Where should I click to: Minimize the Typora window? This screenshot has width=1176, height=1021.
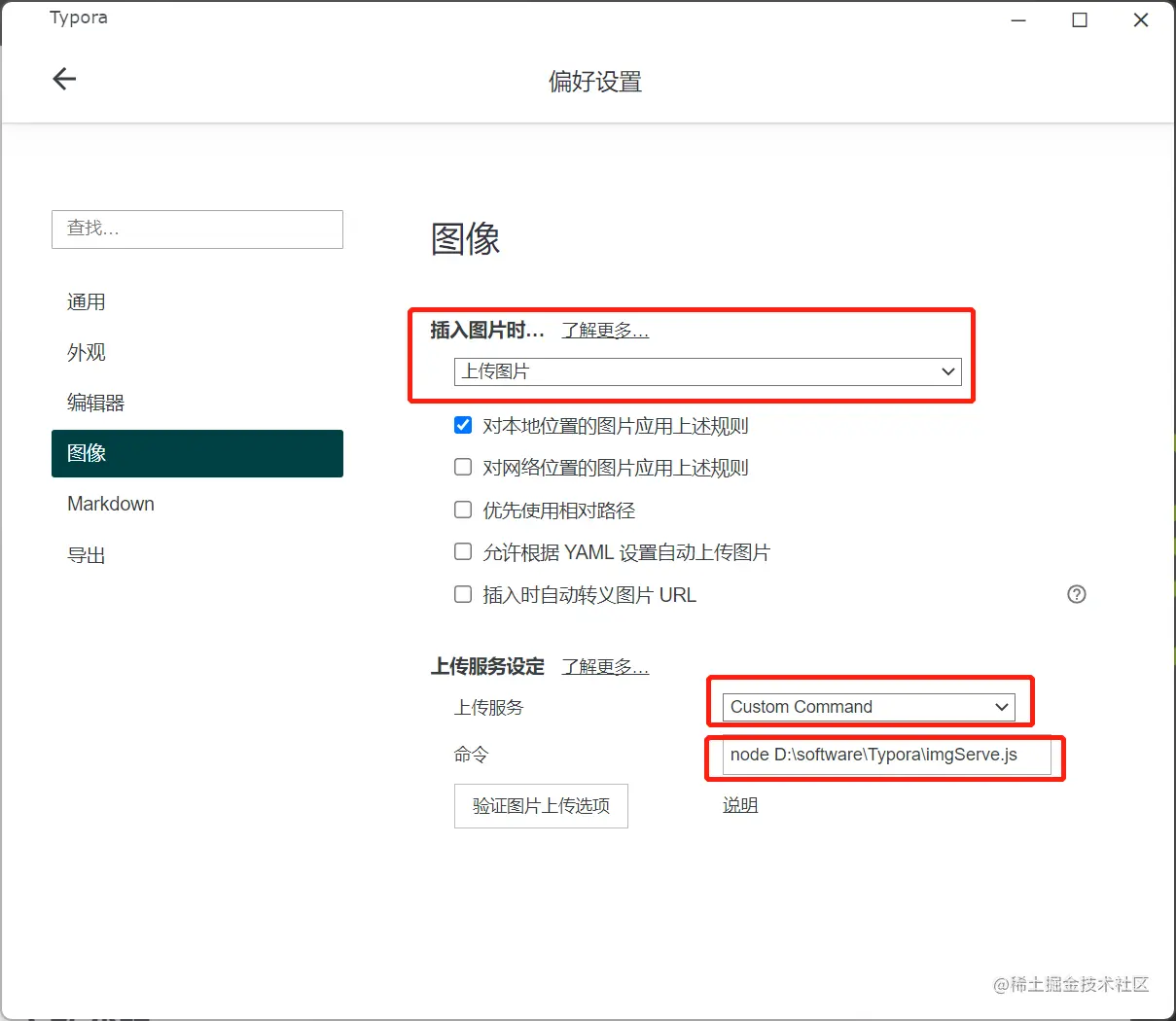pyautogui.click(x=1018, y=20)
